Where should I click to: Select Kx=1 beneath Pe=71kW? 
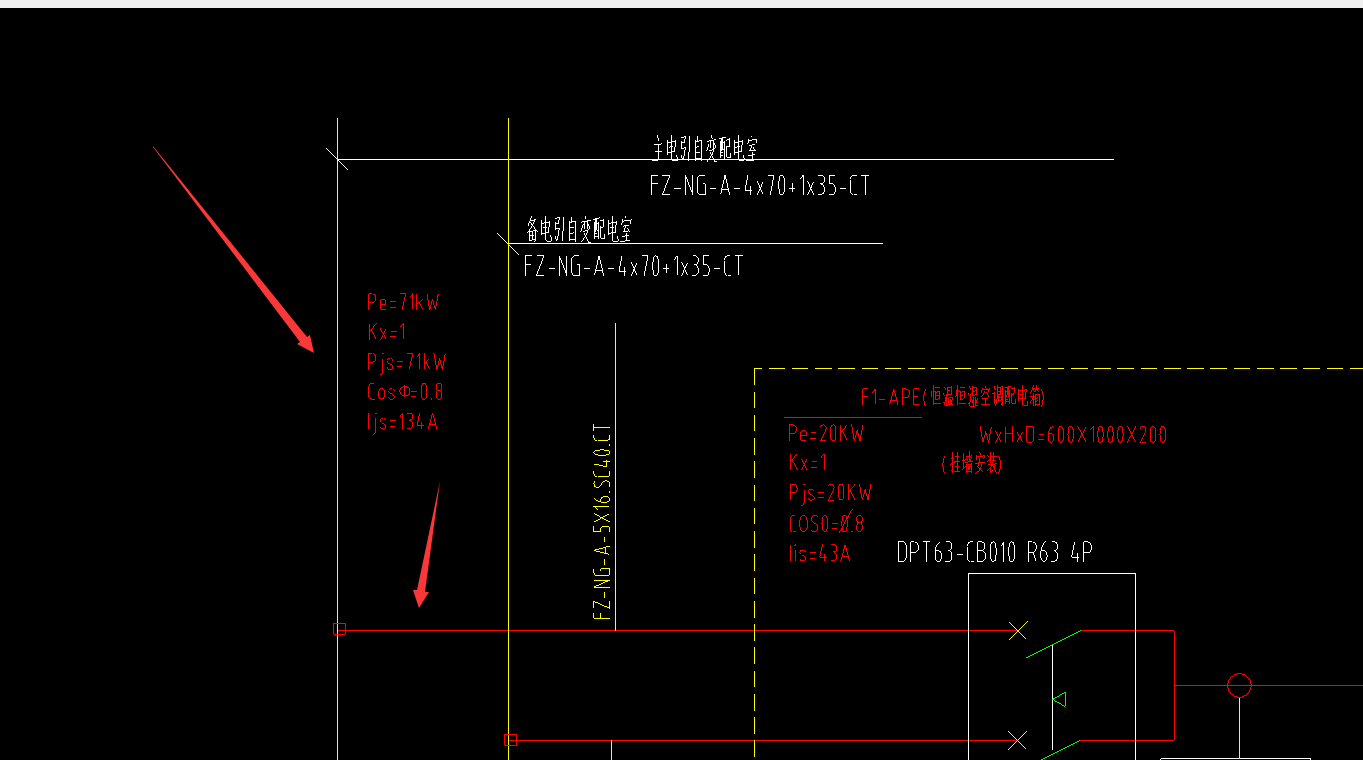pos(387,332)
